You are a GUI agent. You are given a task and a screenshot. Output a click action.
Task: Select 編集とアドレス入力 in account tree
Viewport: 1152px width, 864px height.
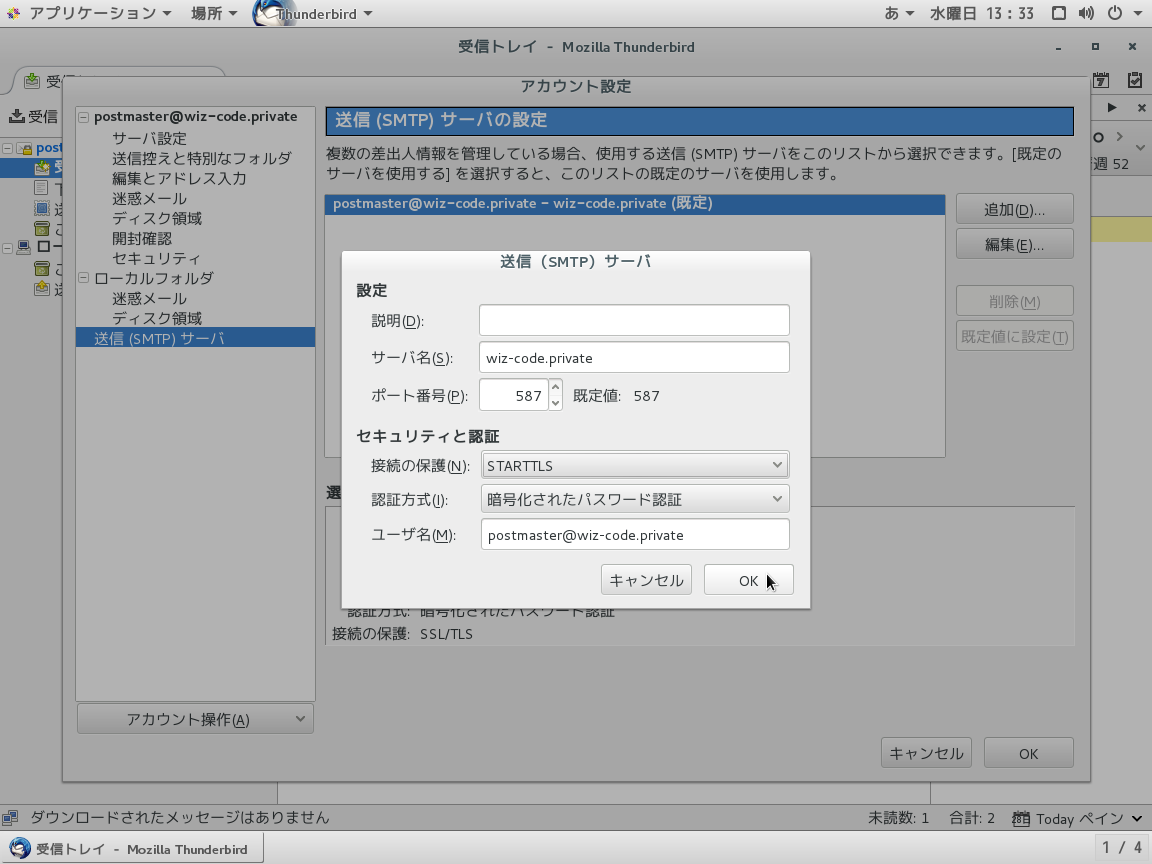179,179
